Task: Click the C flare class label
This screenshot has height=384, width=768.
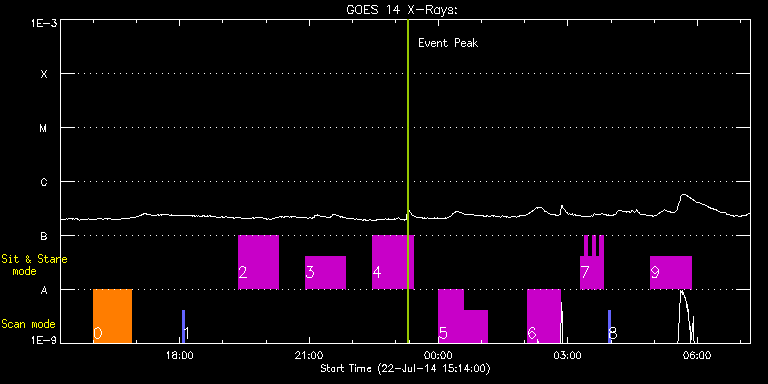Action: (44, 182)
